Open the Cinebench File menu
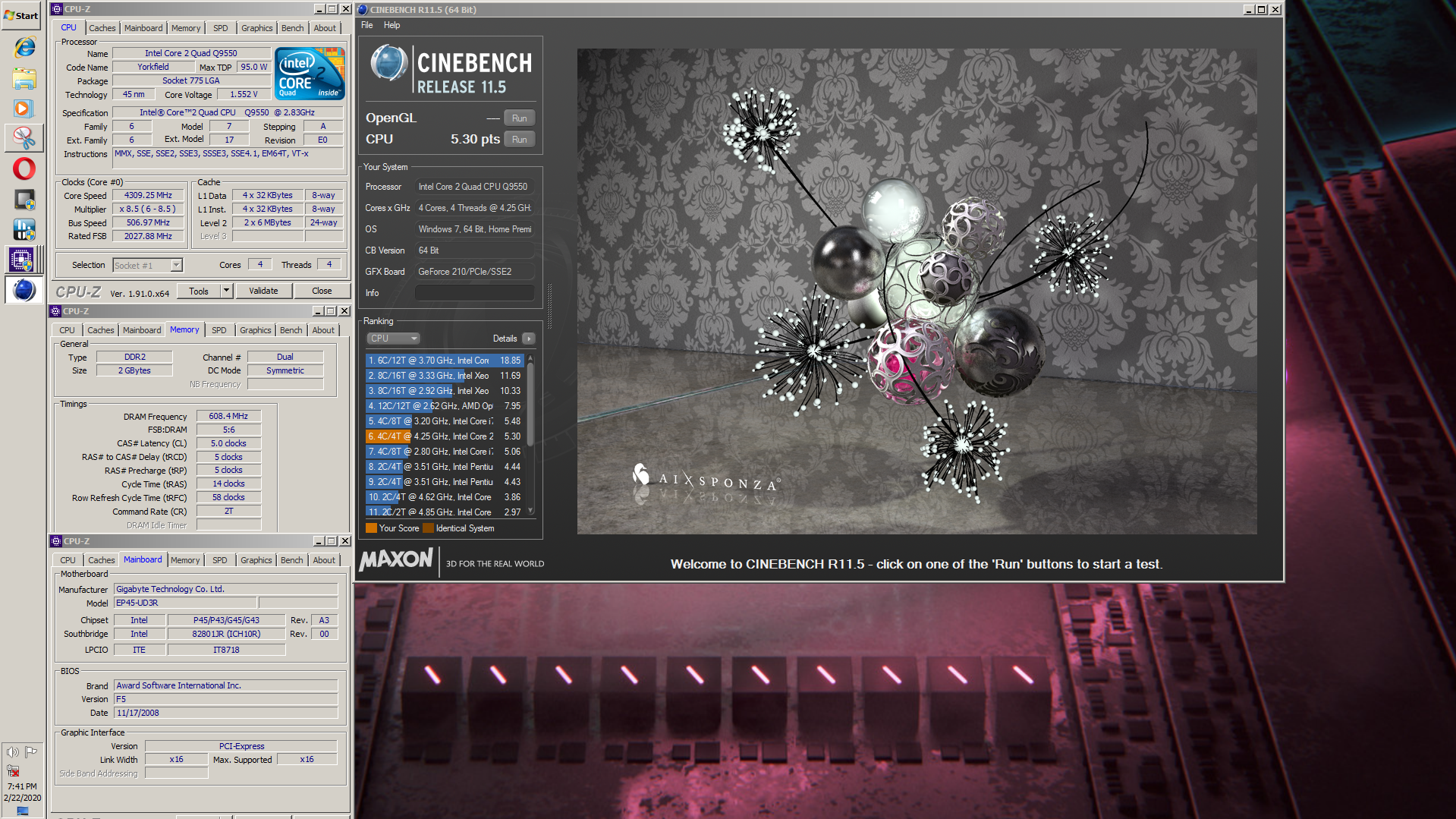The width and height of the screenshot is (1456, 819). tap(366, 25)
